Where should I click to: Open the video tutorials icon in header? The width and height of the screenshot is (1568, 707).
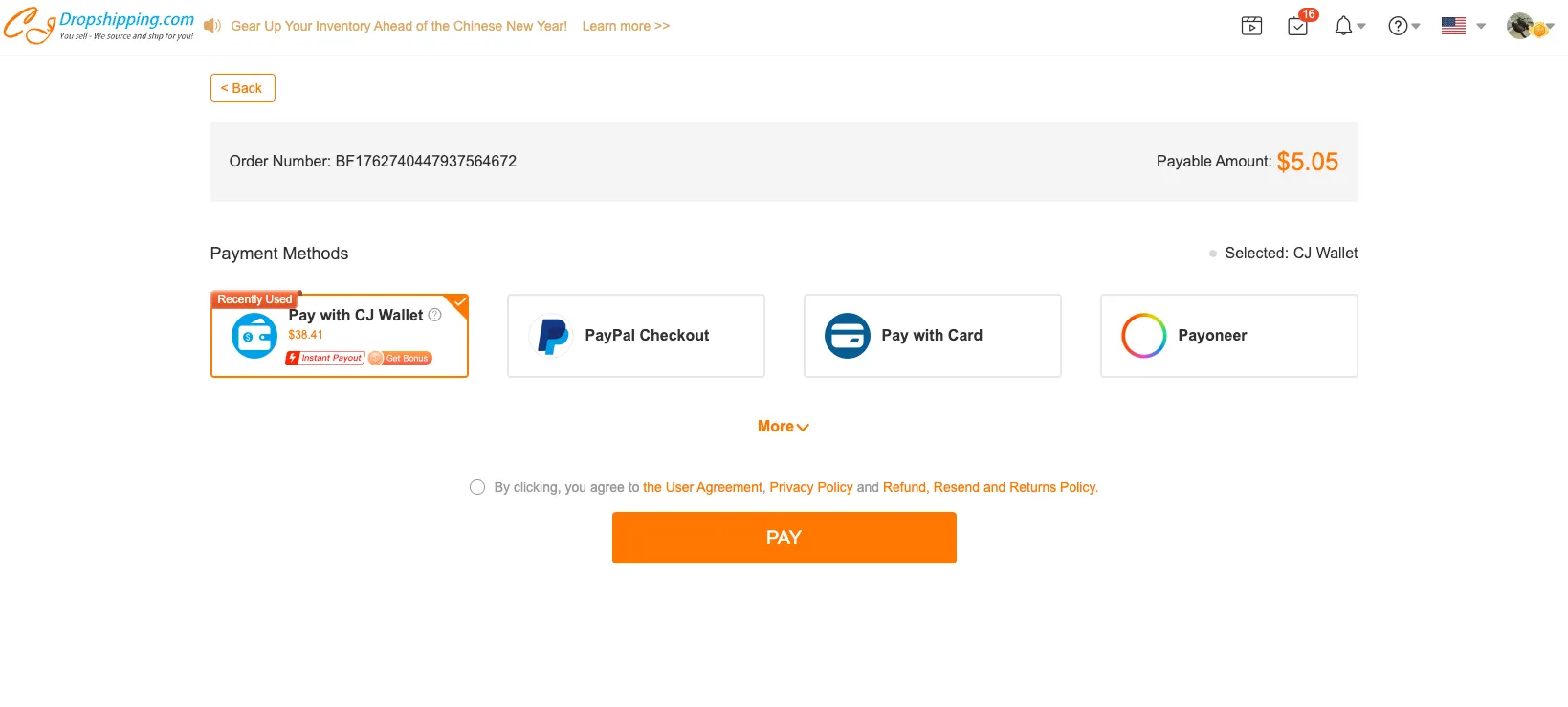[1251, 26]
